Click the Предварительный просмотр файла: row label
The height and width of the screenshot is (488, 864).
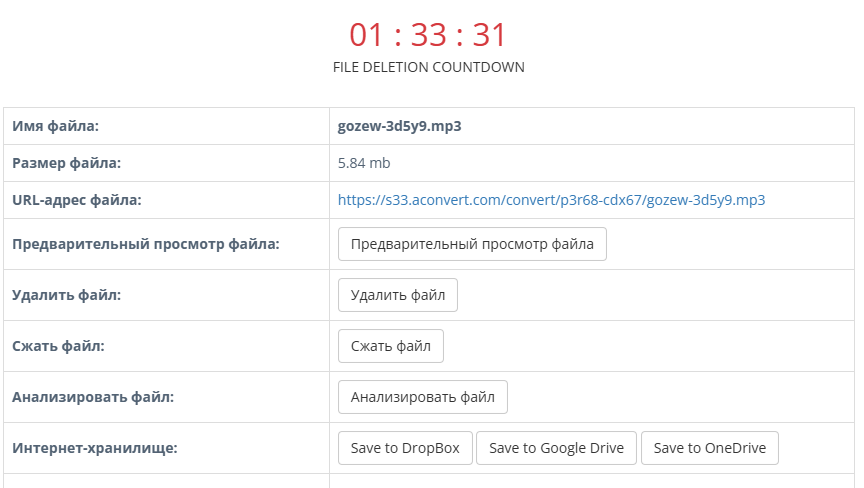click(146, 244)
